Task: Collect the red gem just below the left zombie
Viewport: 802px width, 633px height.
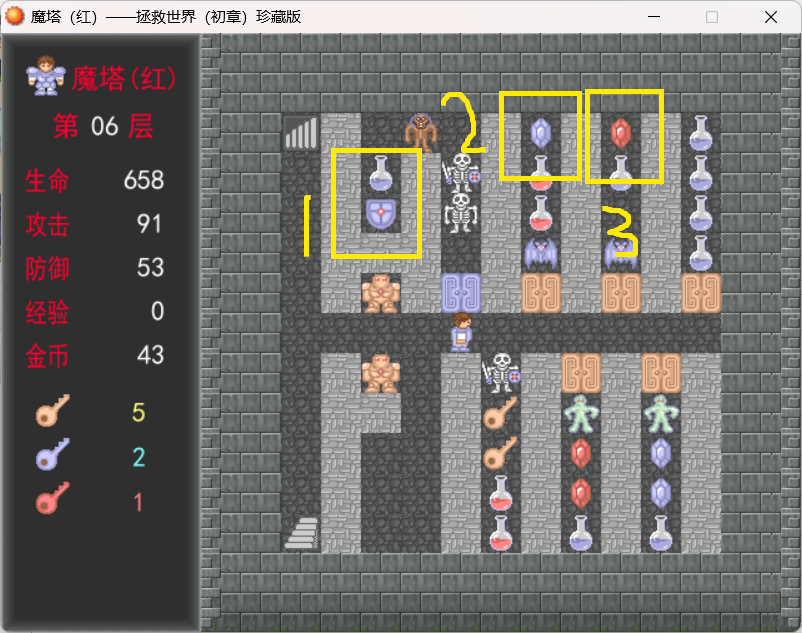Action: (581, 453)
